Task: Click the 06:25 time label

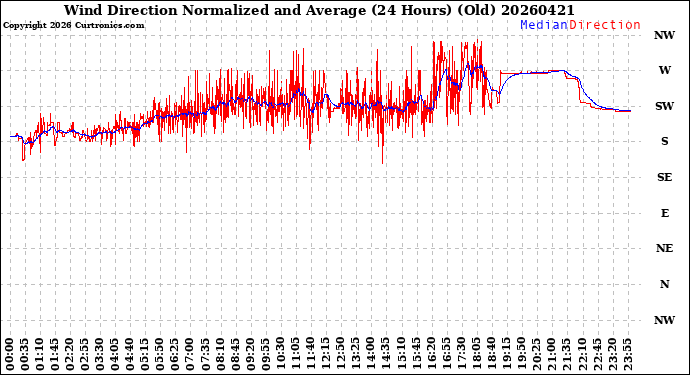Action: click(176, 354)
